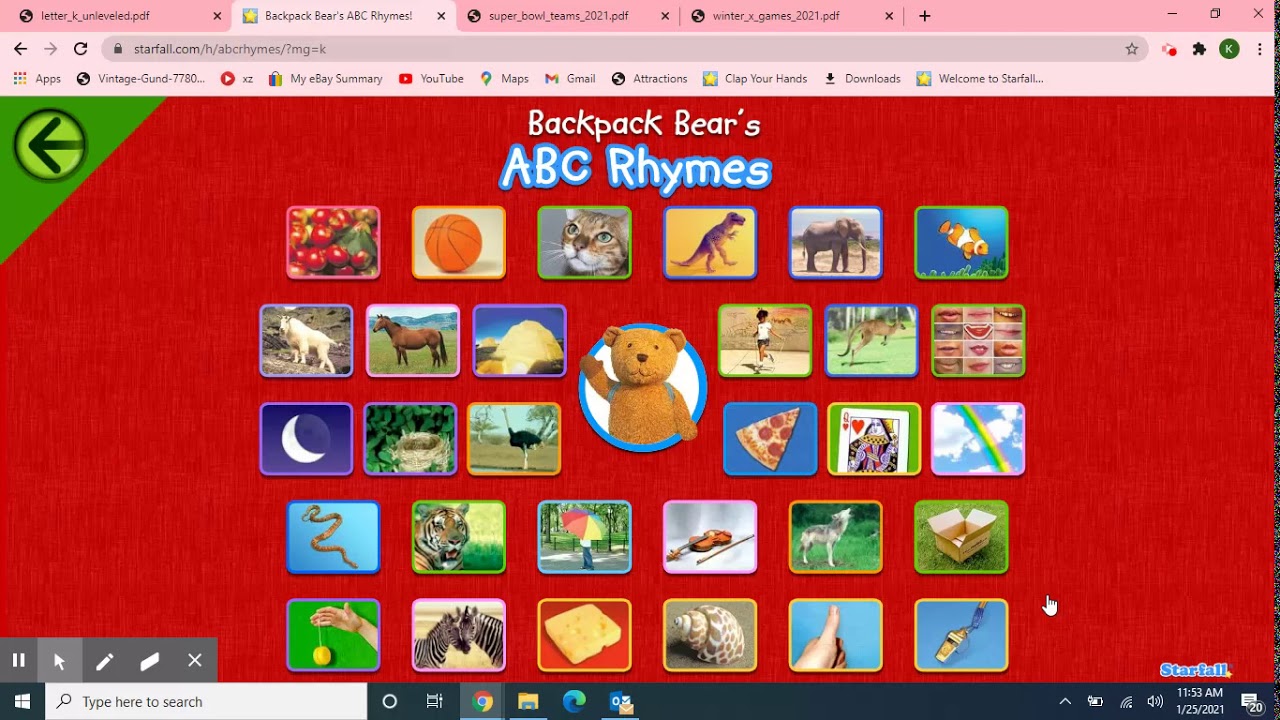Image resolution: width=1280 pixels, height=720 pixels.
Task: Open the My eBay Summary bookmark
Action: [x=325, y=78]
